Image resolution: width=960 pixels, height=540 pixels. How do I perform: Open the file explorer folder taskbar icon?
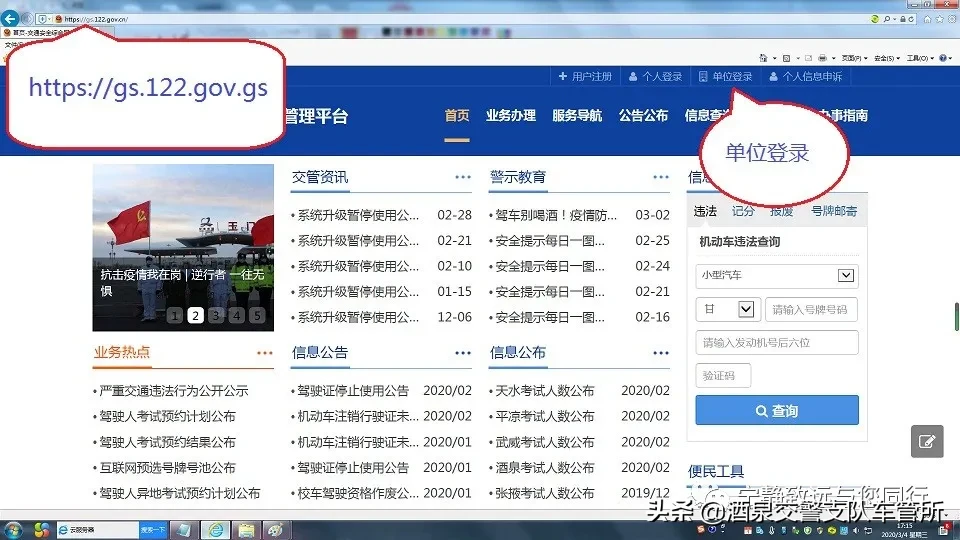[x=246, y=530]
